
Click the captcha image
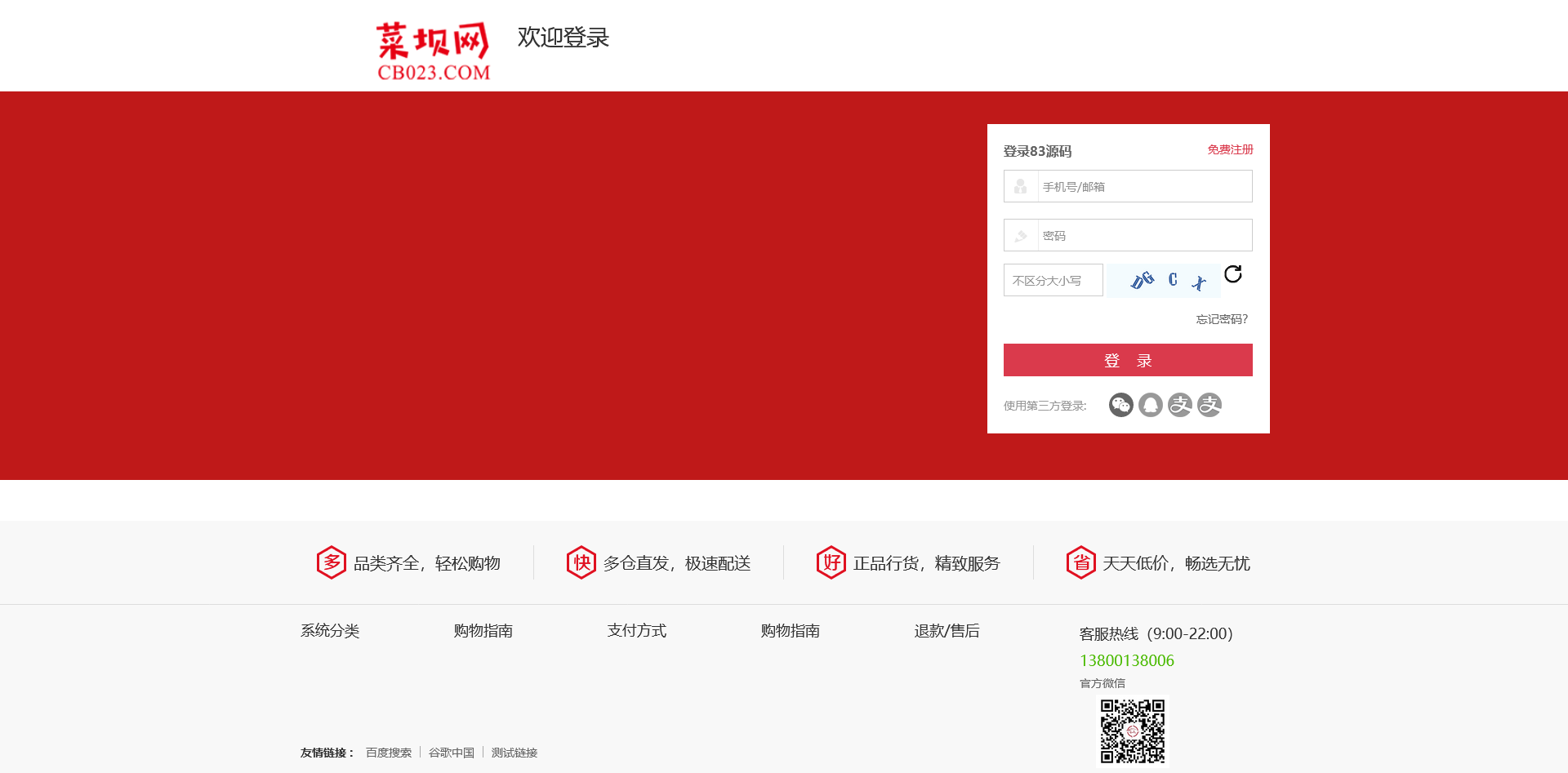(x=1163, y=281)
